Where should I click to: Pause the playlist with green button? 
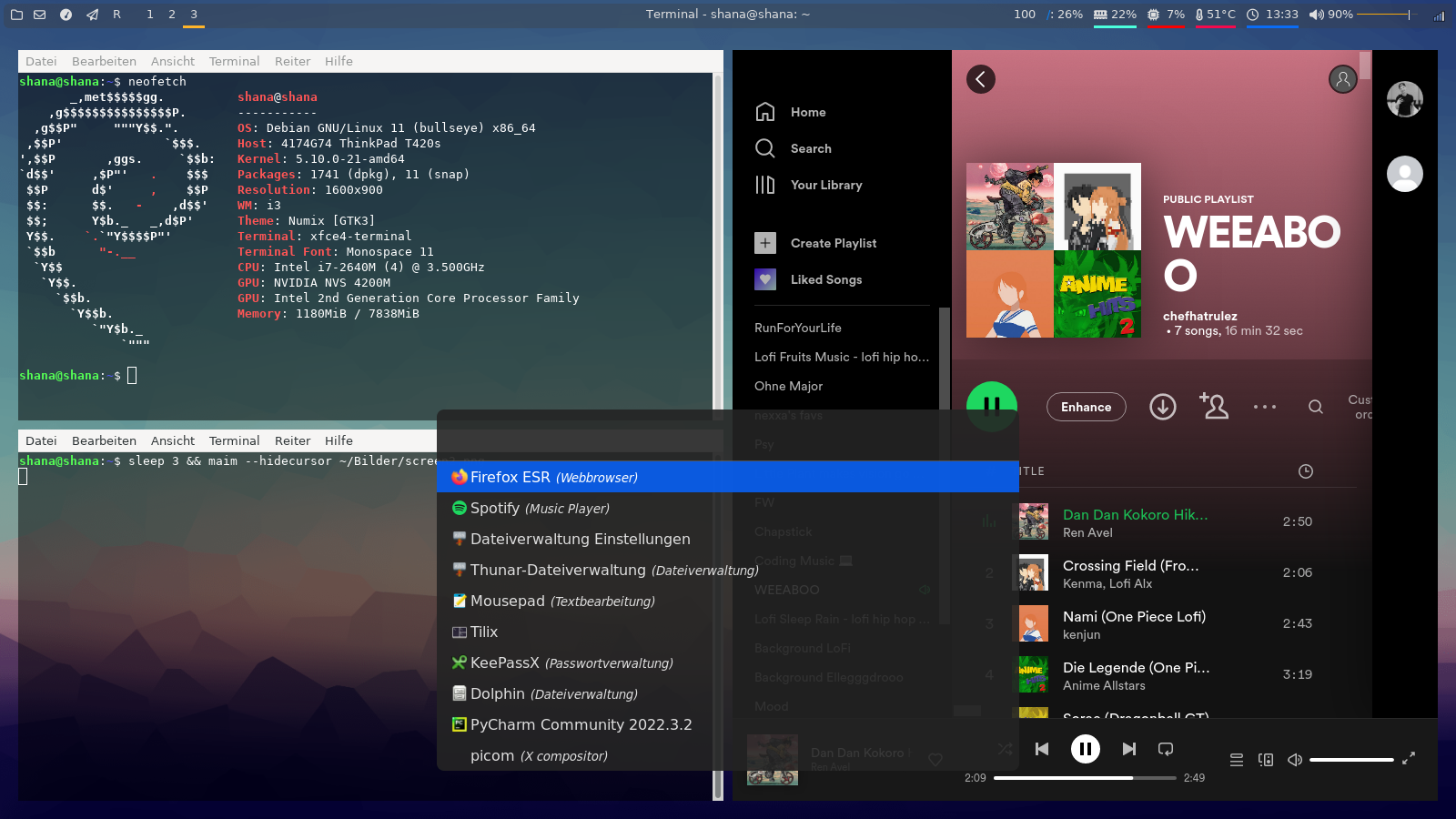(992, 407)
